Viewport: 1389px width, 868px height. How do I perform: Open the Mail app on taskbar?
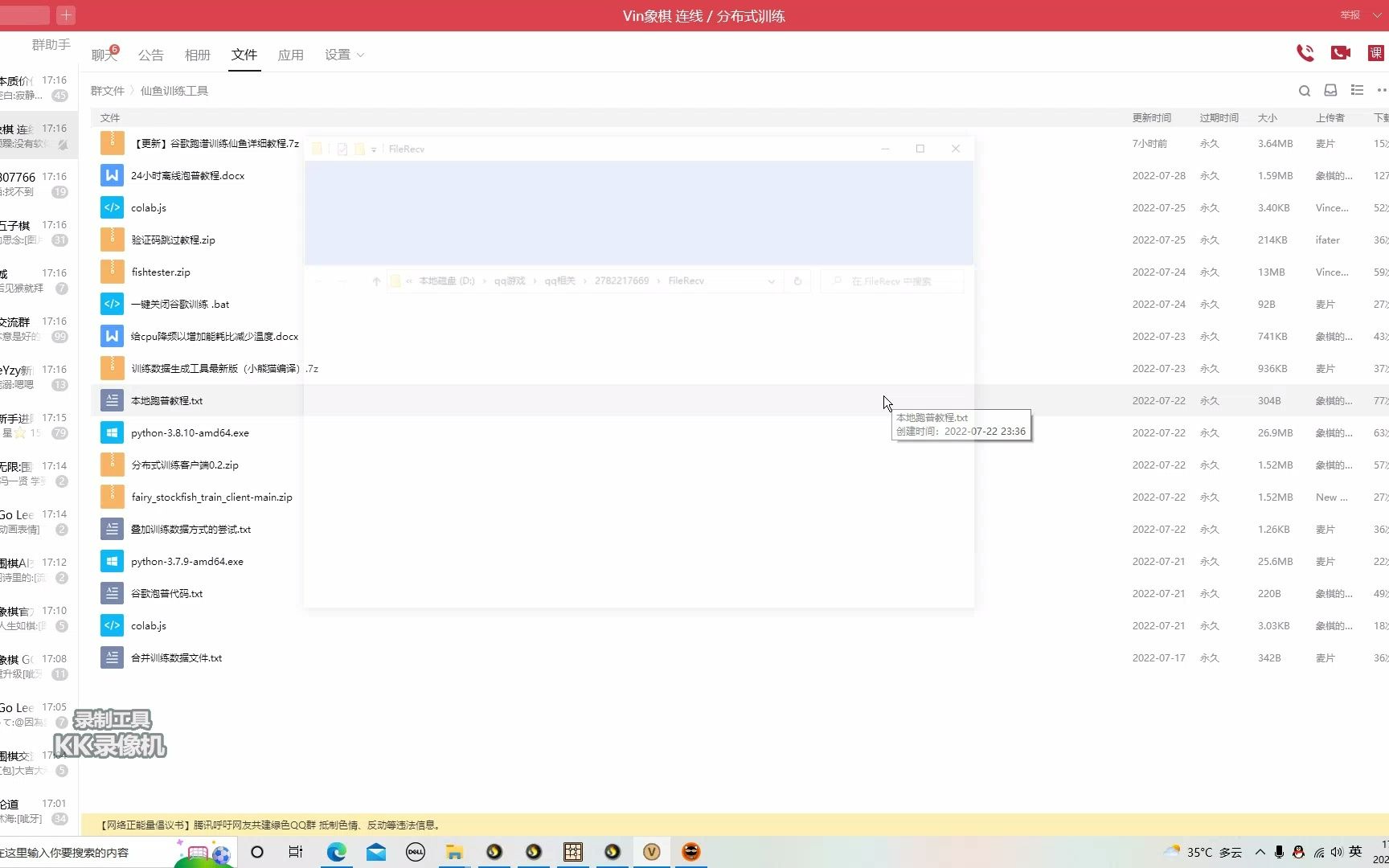[x=375, y=852]
